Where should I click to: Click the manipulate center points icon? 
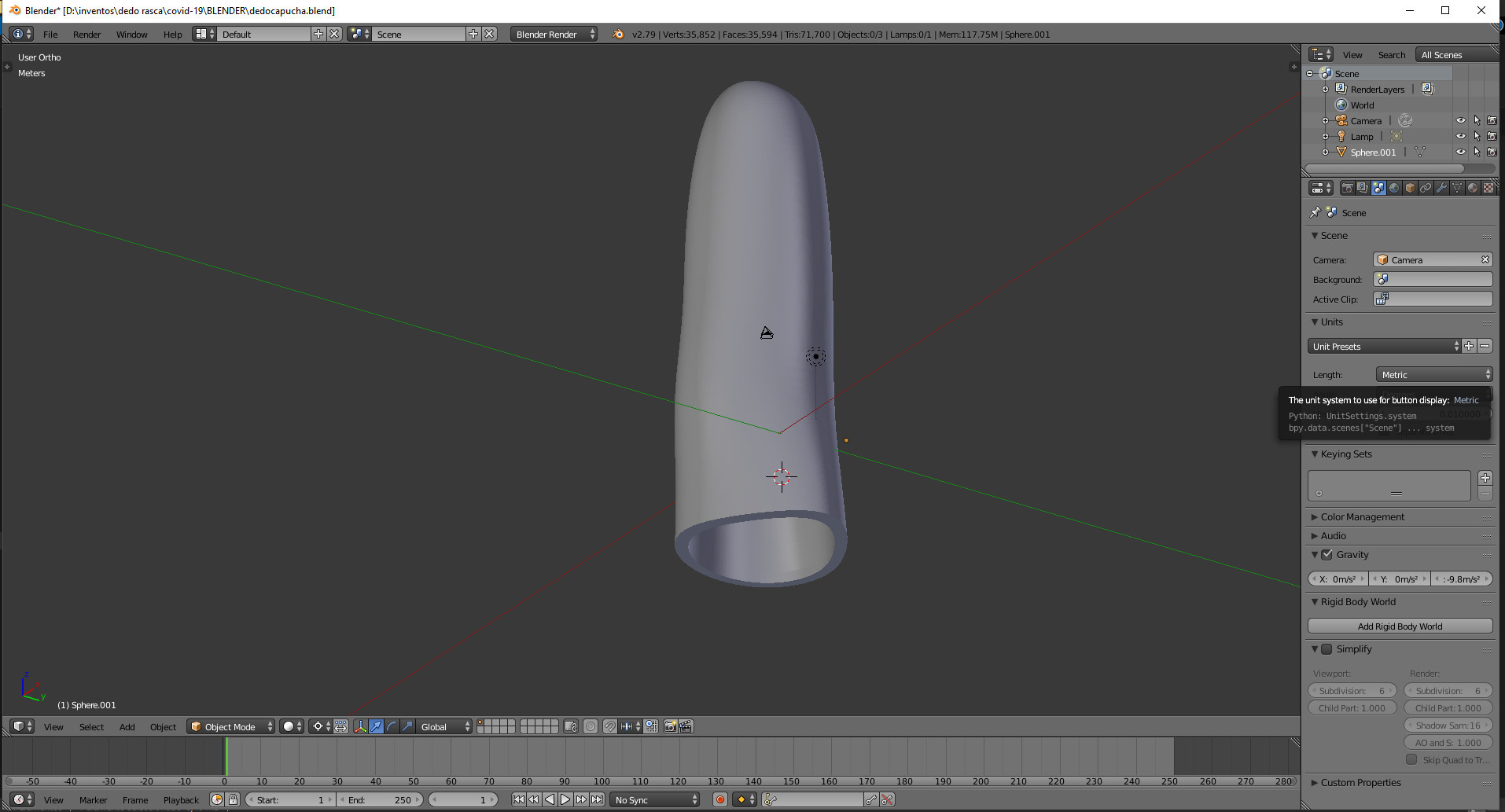click(x=340, y=726)
